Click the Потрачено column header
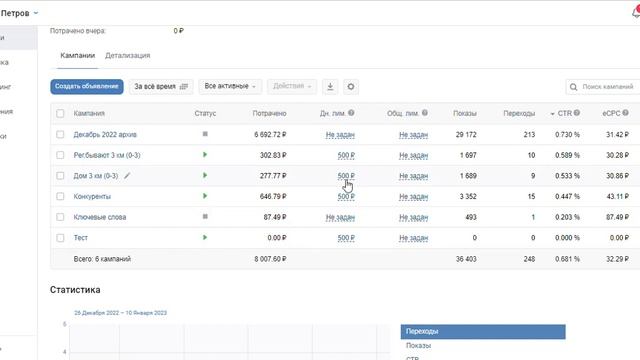This screenshot has width=640, height=360. coord(269,113)
